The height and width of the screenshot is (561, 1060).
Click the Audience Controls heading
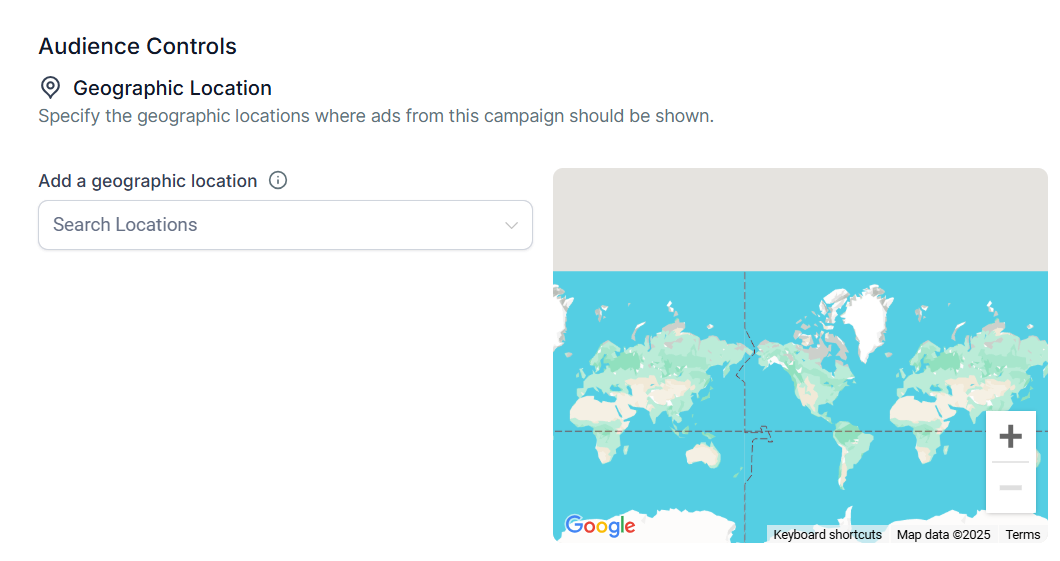[x=137, y=46]
